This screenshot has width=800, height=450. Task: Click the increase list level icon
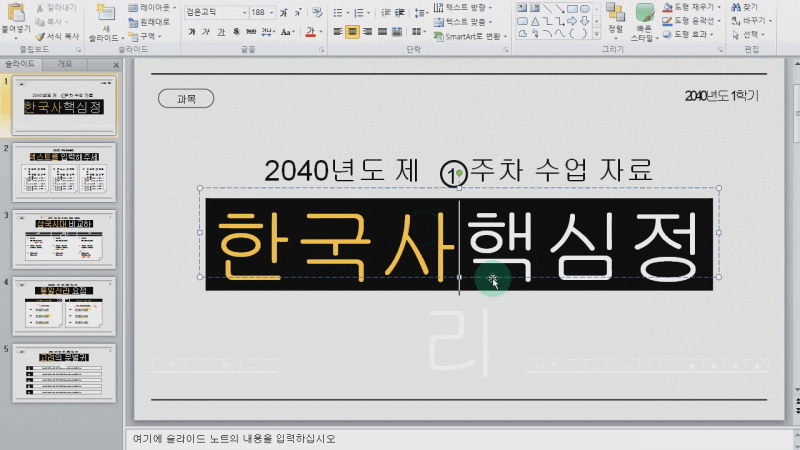[x=401, y=12]
